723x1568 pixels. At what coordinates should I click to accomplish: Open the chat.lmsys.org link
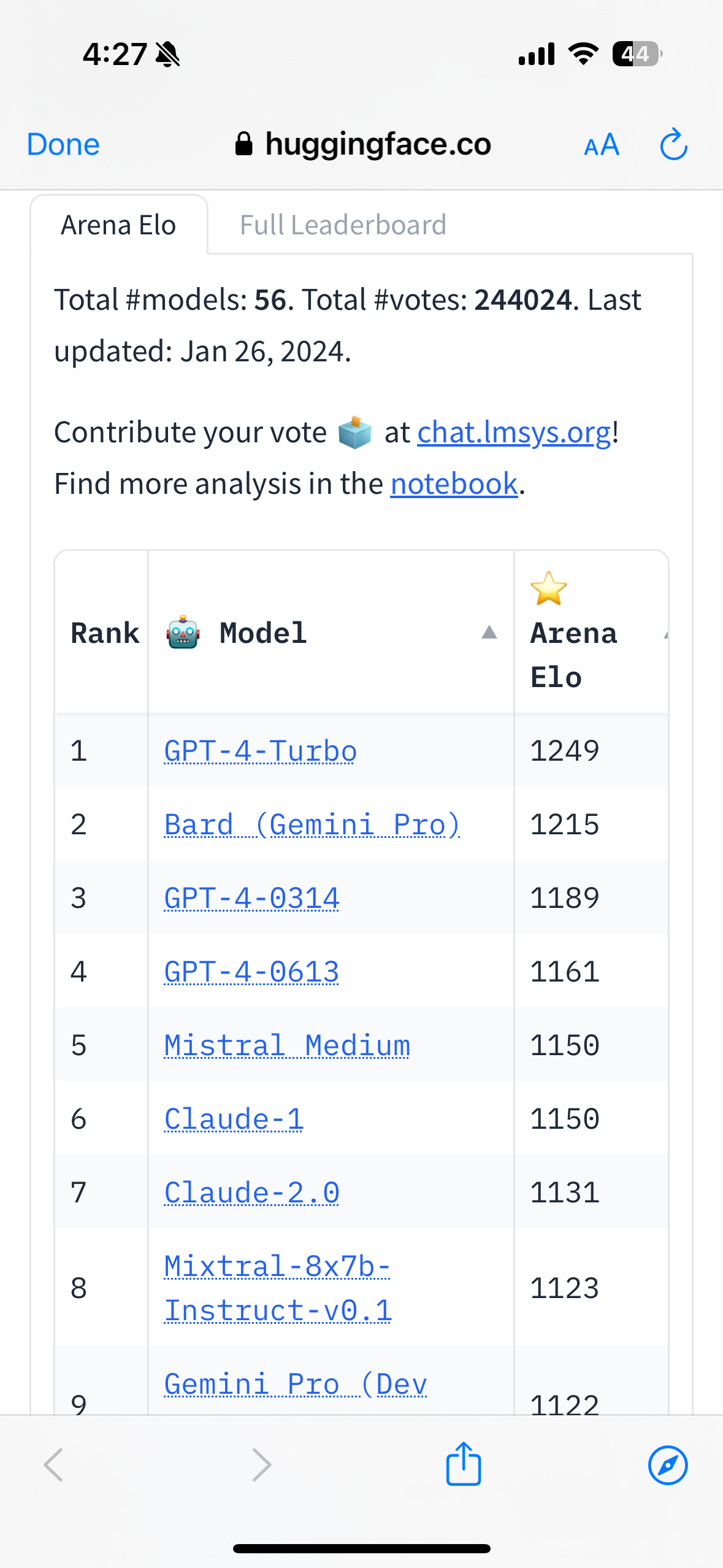pos(514,432)
